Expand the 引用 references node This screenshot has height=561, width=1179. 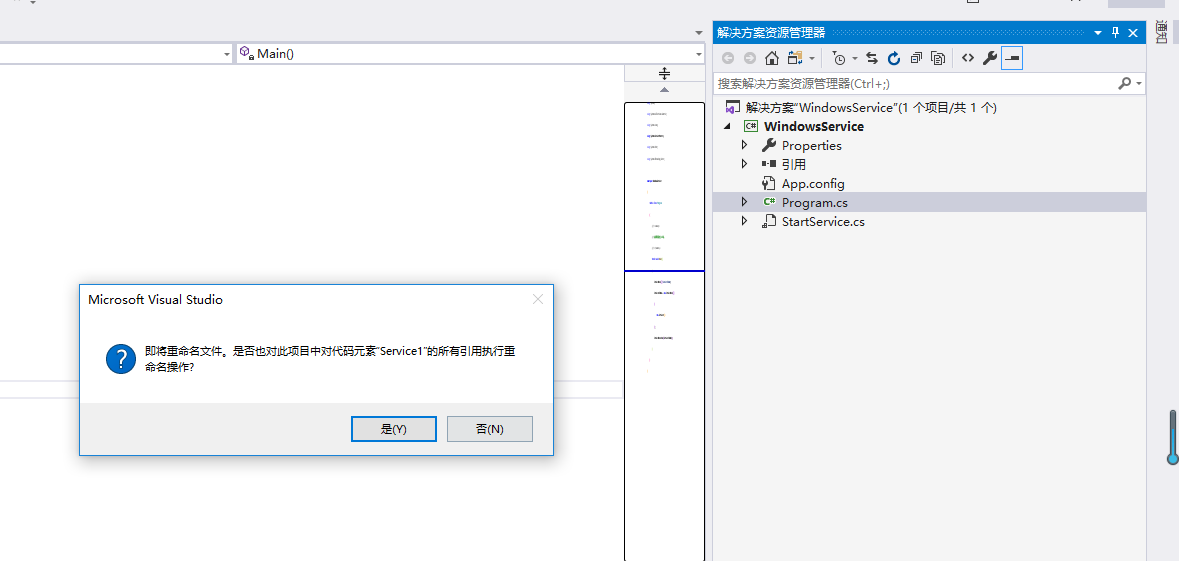pyautogui.click(x=744, y=164)
